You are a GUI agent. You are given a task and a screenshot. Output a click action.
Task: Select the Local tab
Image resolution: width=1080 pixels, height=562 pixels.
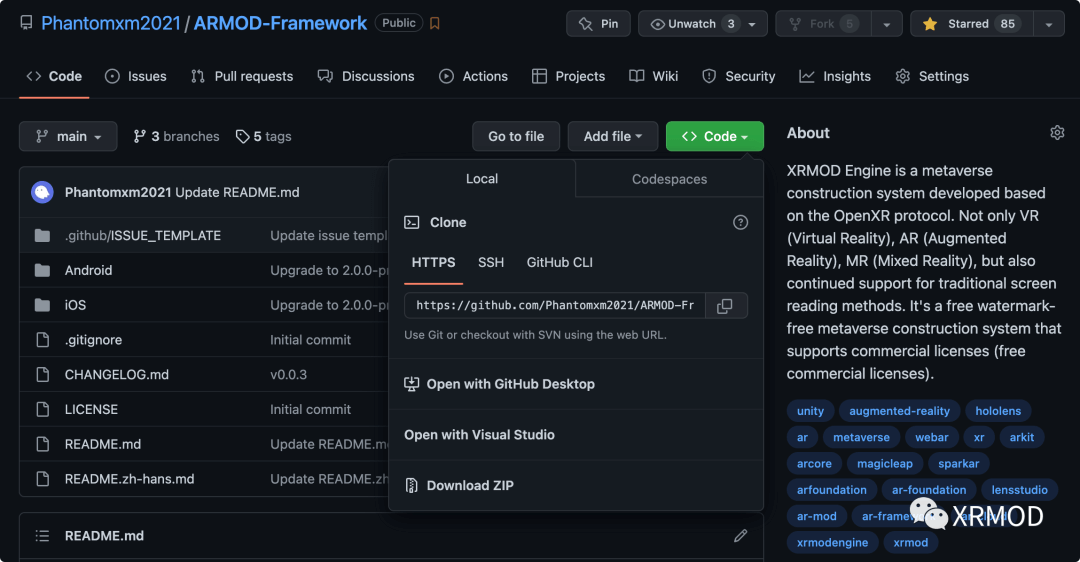pos(481,179)
